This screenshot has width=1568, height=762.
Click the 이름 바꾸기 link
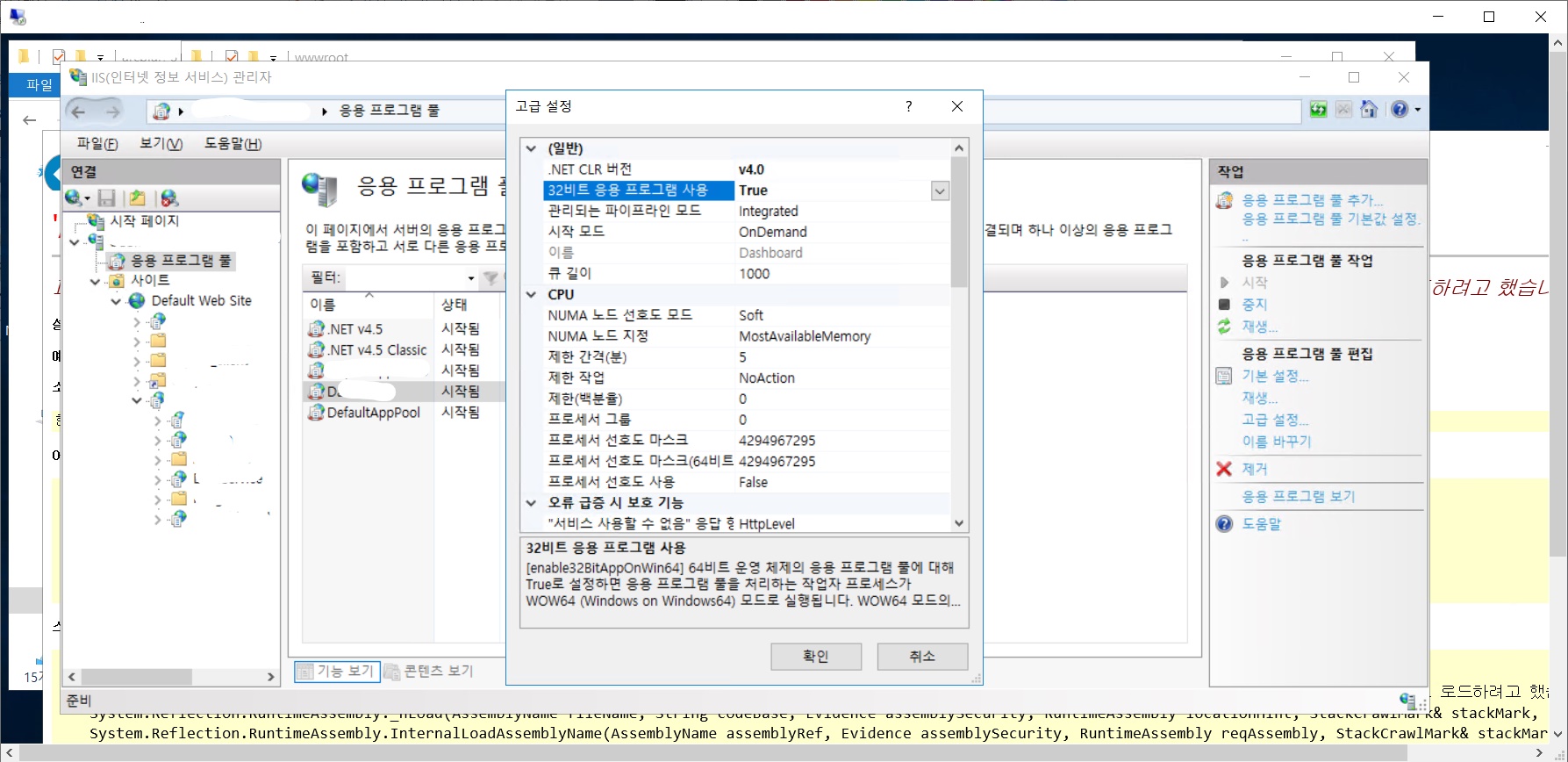(x=1277, y=442)
